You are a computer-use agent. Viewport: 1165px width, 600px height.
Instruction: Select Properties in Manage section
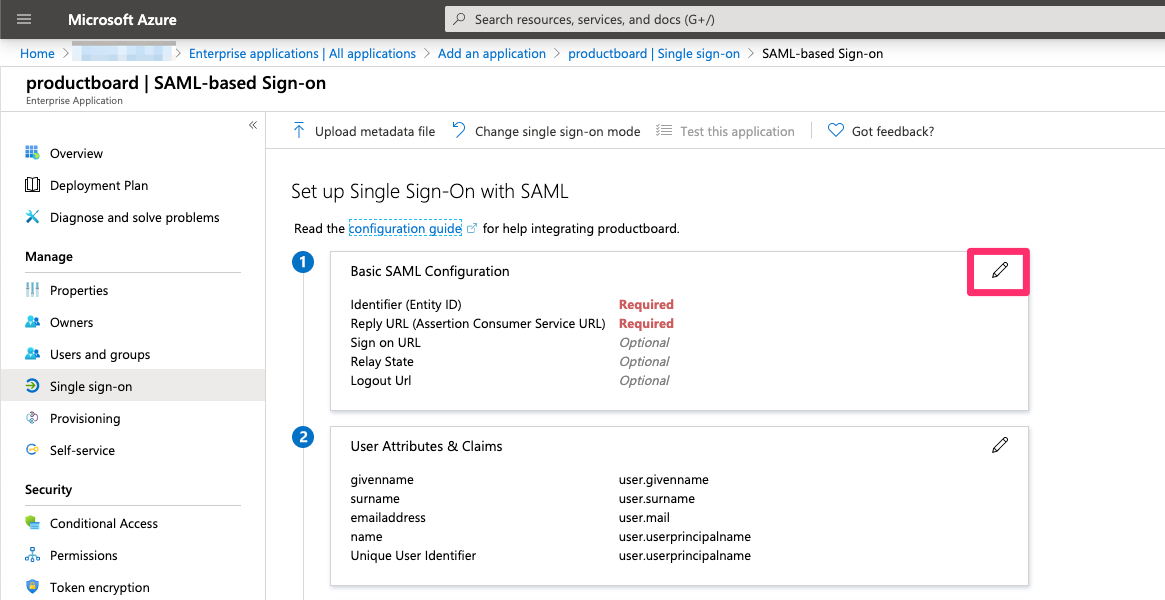pyautogui.click(x=79, y=290)
